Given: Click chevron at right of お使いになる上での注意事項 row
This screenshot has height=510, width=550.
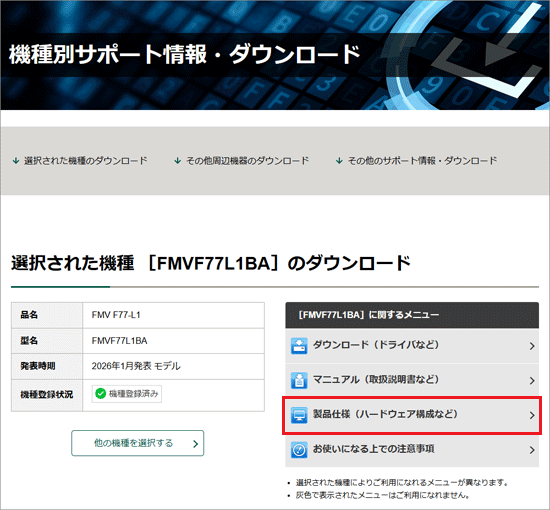Looking at the screenshot, I should (532, 450).
